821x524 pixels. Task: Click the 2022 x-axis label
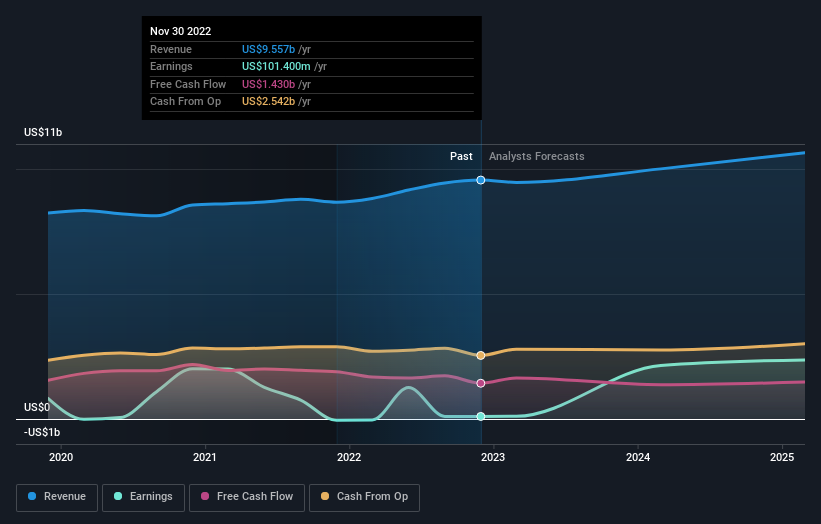pos(349,457)
